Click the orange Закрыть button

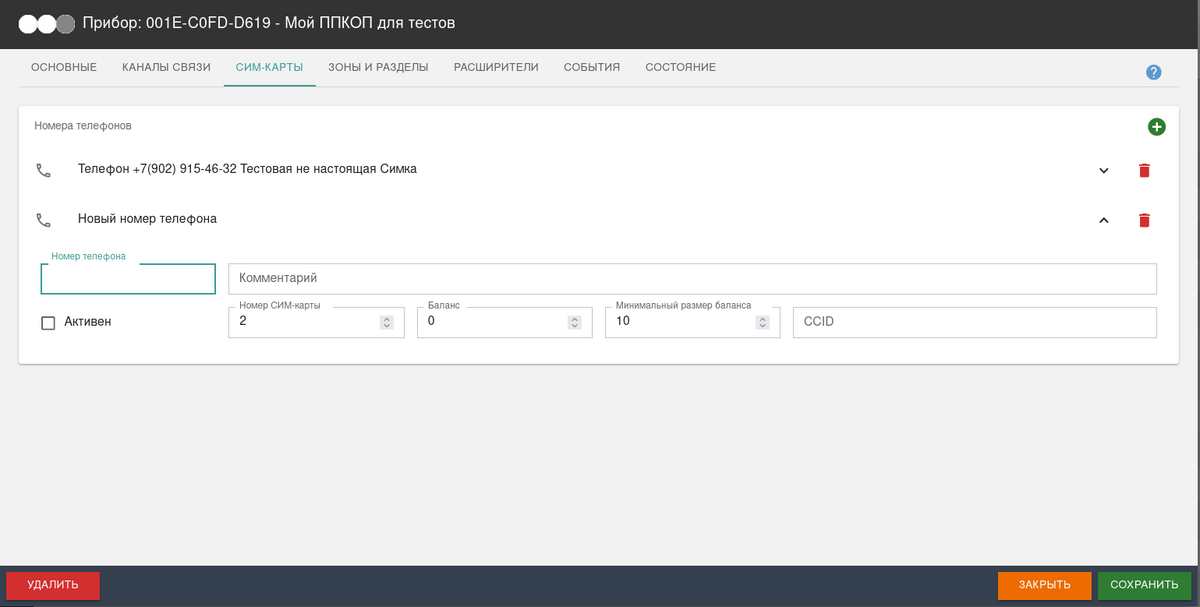[1044, 585]
